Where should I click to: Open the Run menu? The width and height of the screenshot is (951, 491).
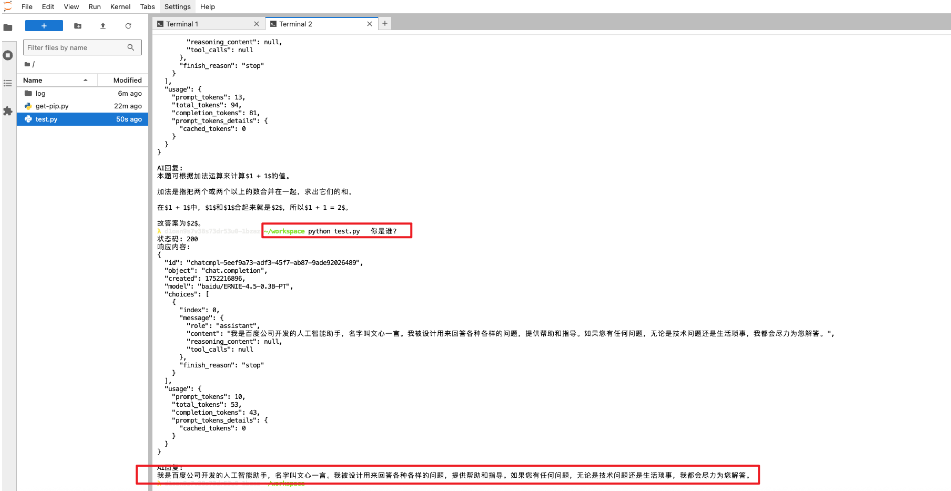[x=95, y=7]
